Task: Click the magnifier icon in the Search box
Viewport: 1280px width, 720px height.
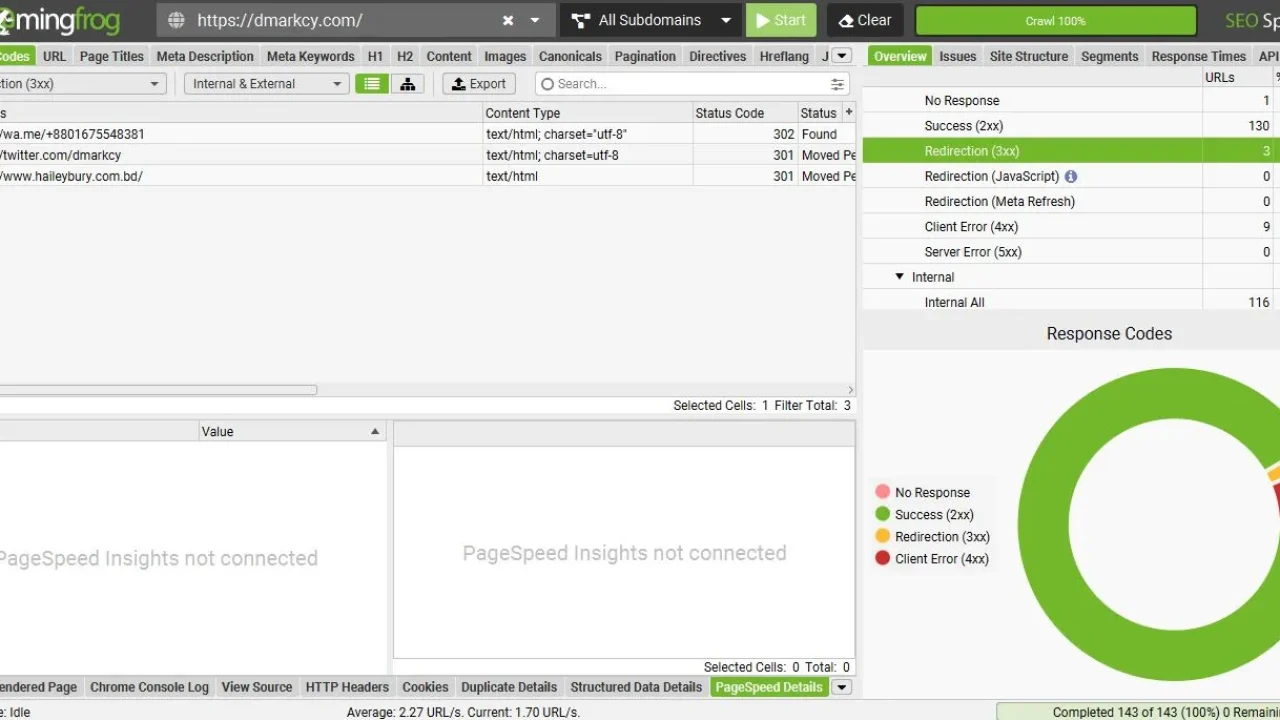Action: 547,83
